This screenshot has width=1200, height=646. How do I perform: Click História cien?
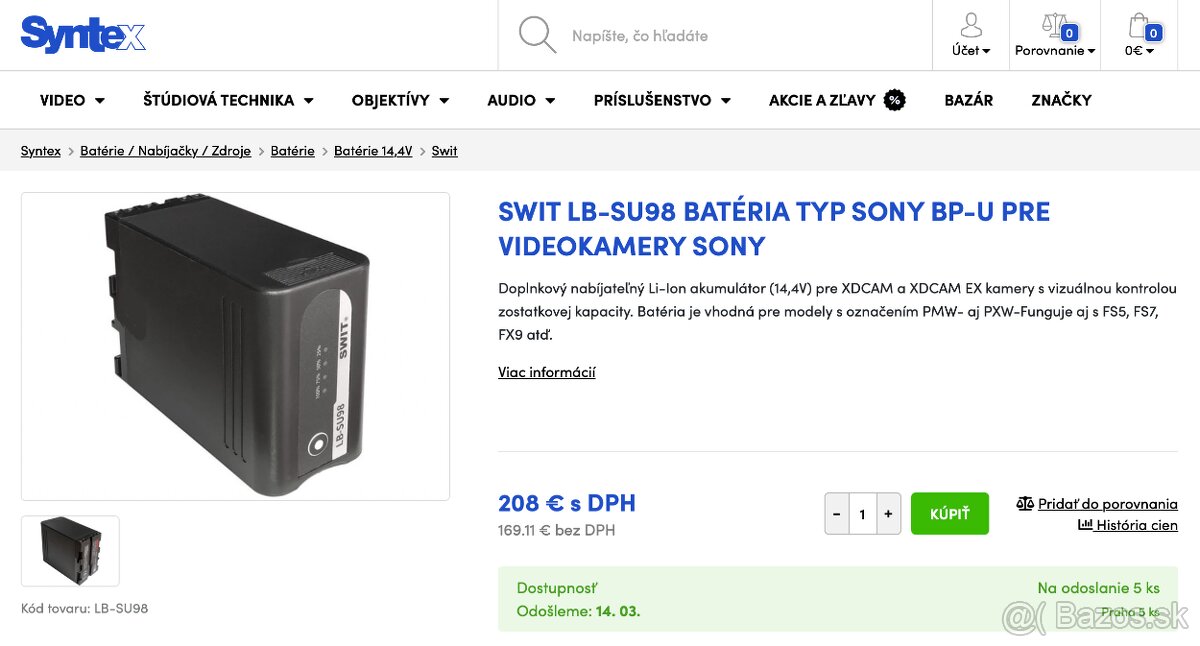click(x=1136, y=525)
